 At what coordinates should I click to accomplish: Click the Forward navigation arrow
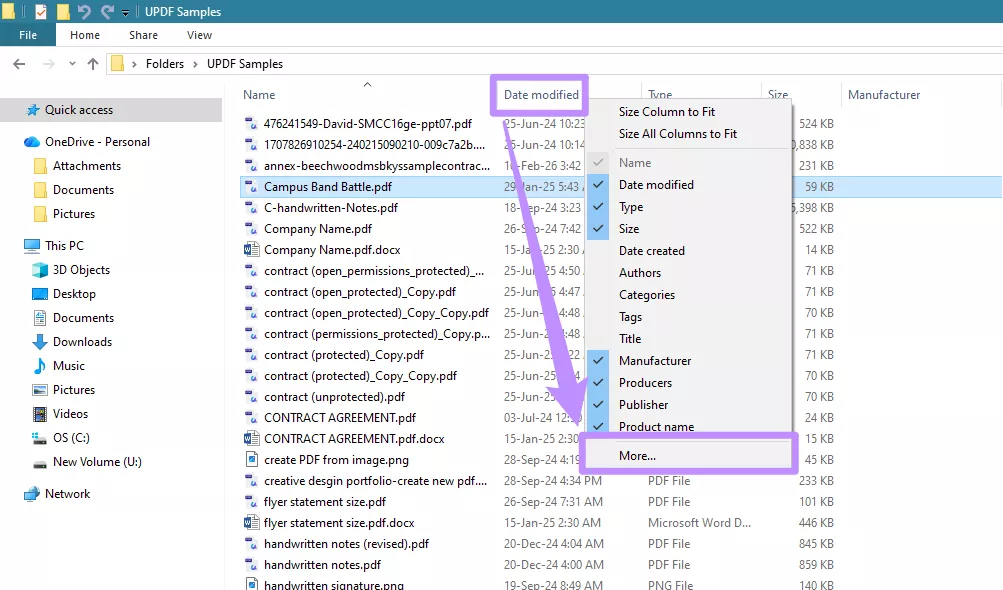coord(49,63)
